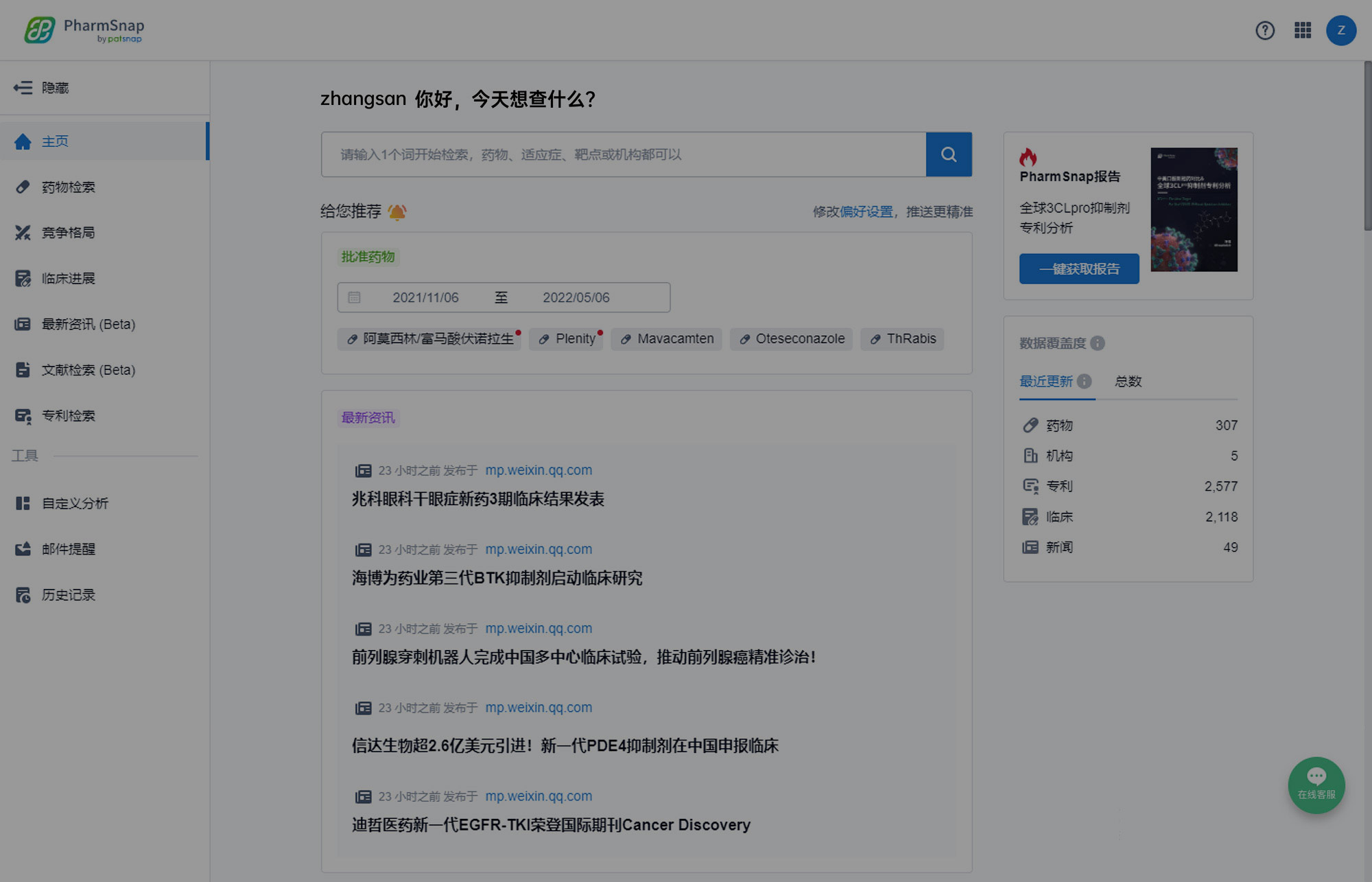The height and width of the screenshot is (882, 1372).
Task: Open the apps grid icon
Action: pyautogui.click(x=1303, y=30)
